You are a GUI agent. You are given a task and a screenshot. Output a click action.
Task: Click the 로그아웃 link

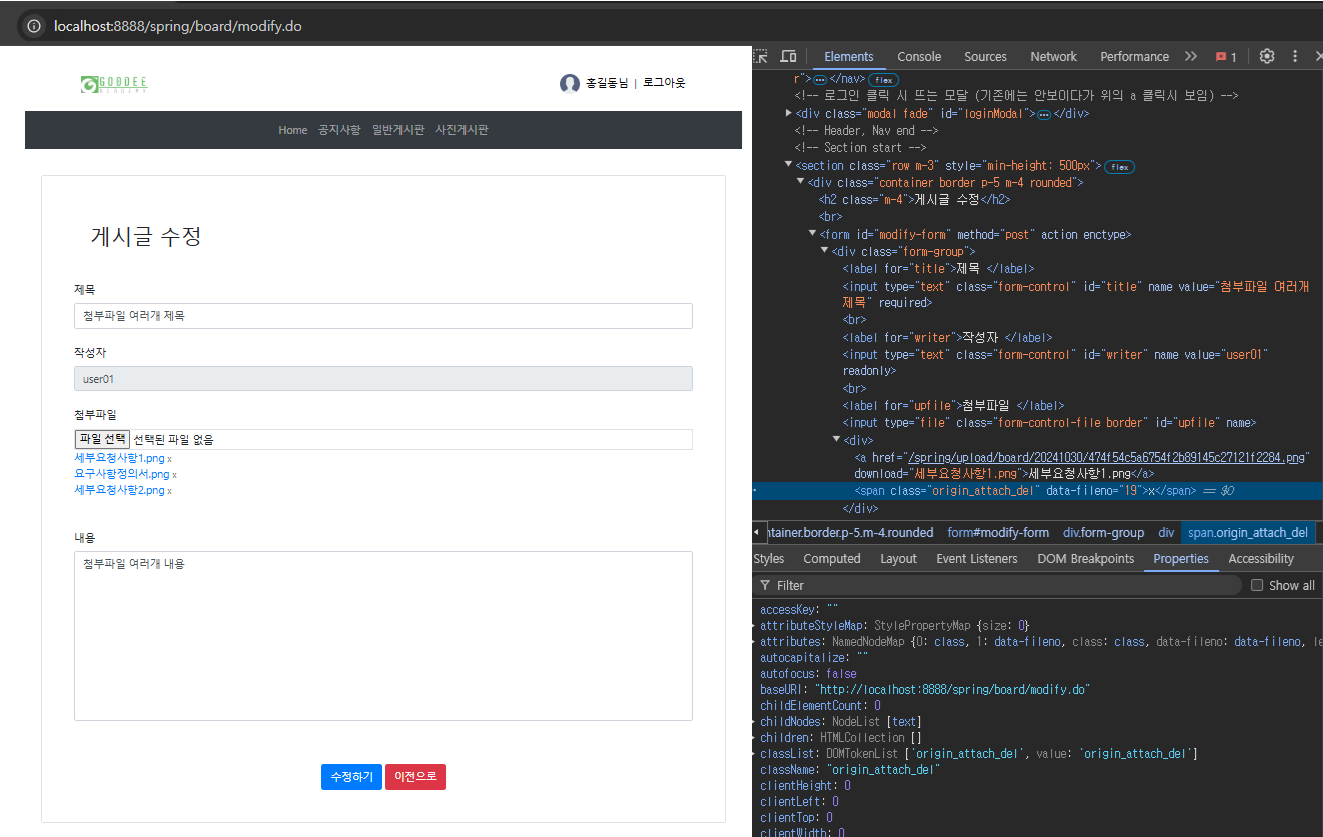pos(664,83)
